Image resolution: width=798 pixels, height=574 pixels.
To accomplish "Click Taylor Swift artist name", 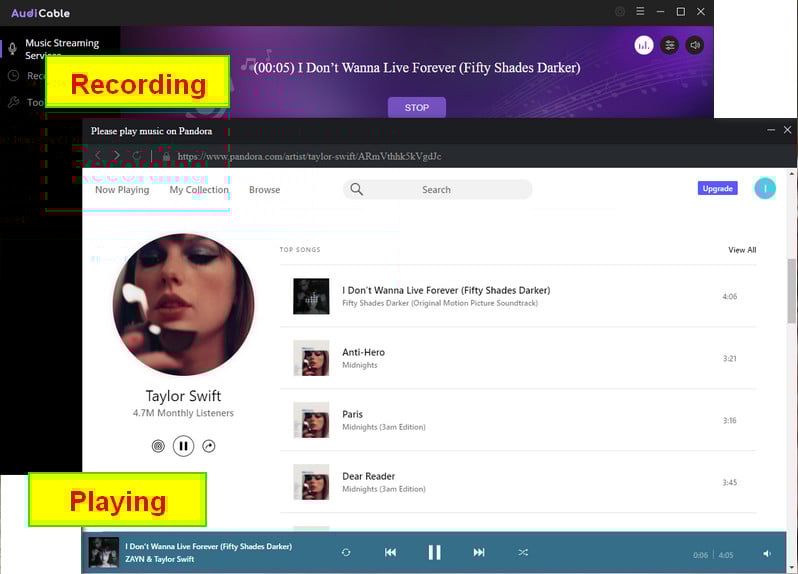I will [183, 396].
